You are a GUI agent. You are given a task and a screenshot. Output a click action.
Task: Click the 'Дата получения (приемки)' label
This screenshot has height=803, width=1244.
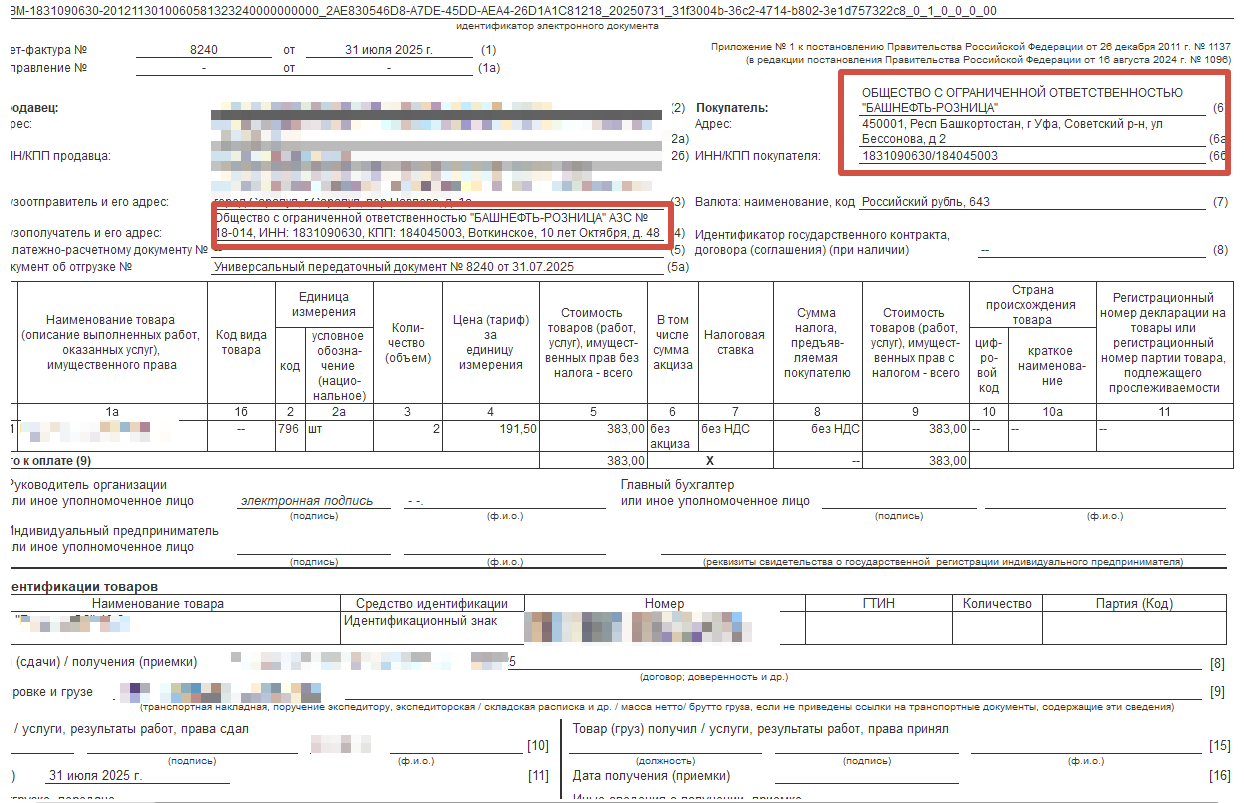(651, 776)
